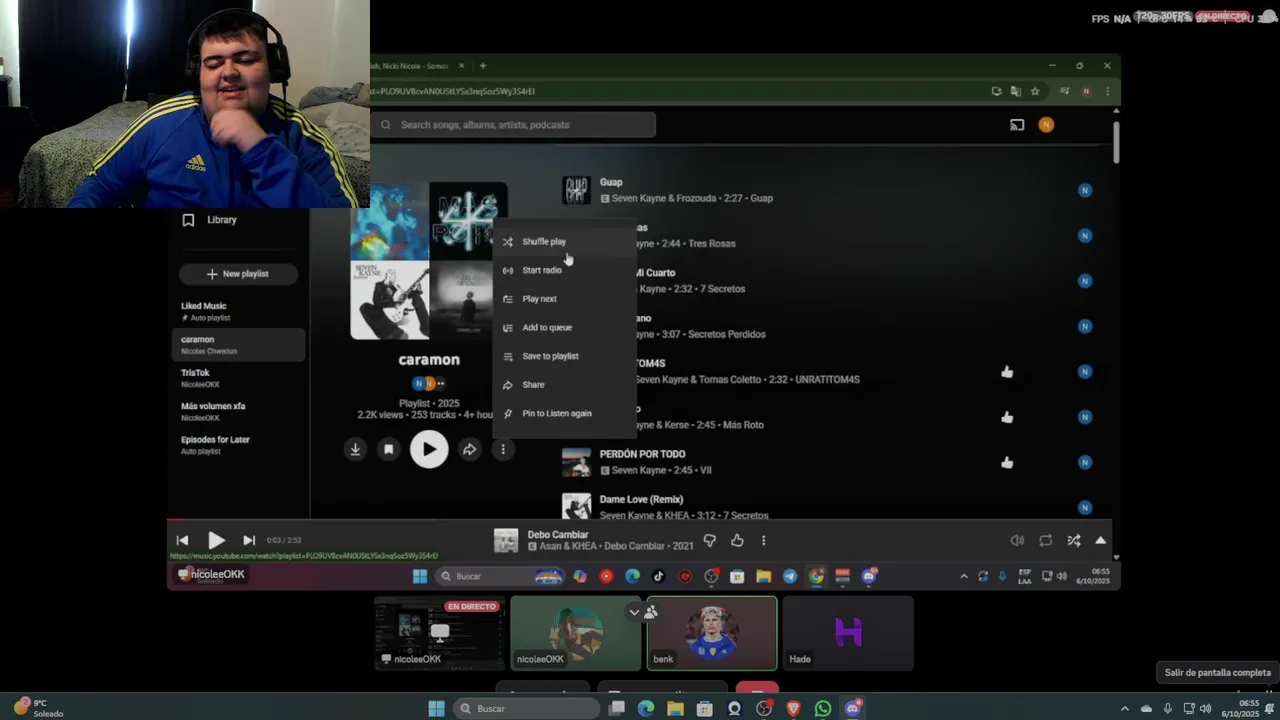Open the orange account avatar in the YouTube Music header
This screenshot has height=720, width=1280.
[1046, 125]
